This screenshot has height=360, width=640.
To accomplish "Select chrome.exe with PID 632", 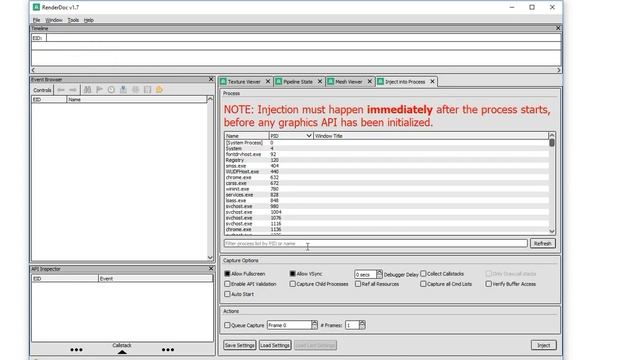I will point(387,178).
